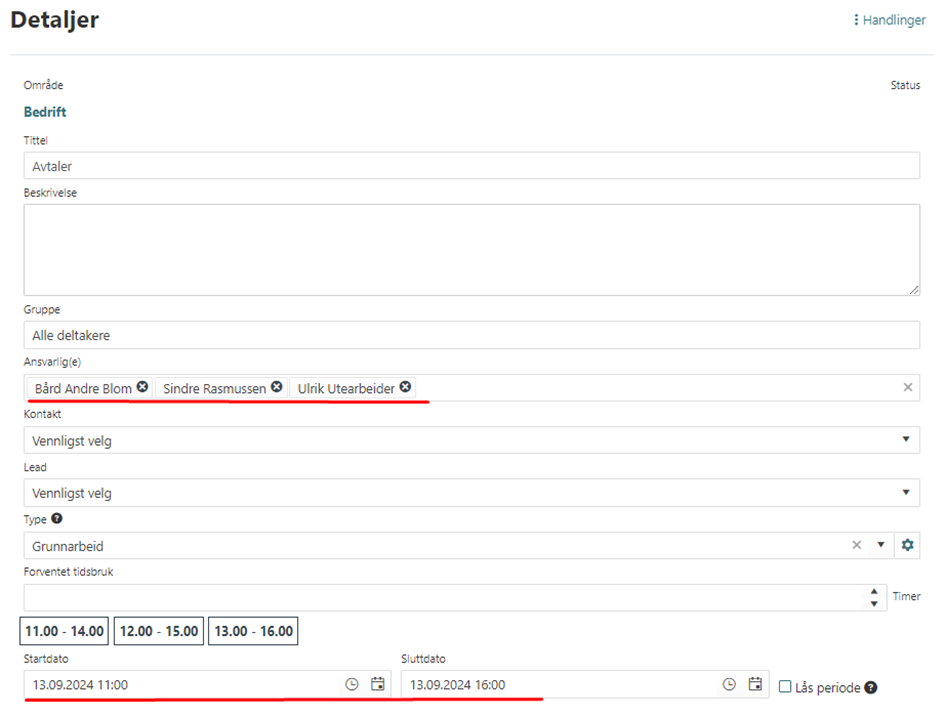Open the Sluttdato time picker clock
The image size is (945, 716).
pyautogui.click(x=730, y=684)
